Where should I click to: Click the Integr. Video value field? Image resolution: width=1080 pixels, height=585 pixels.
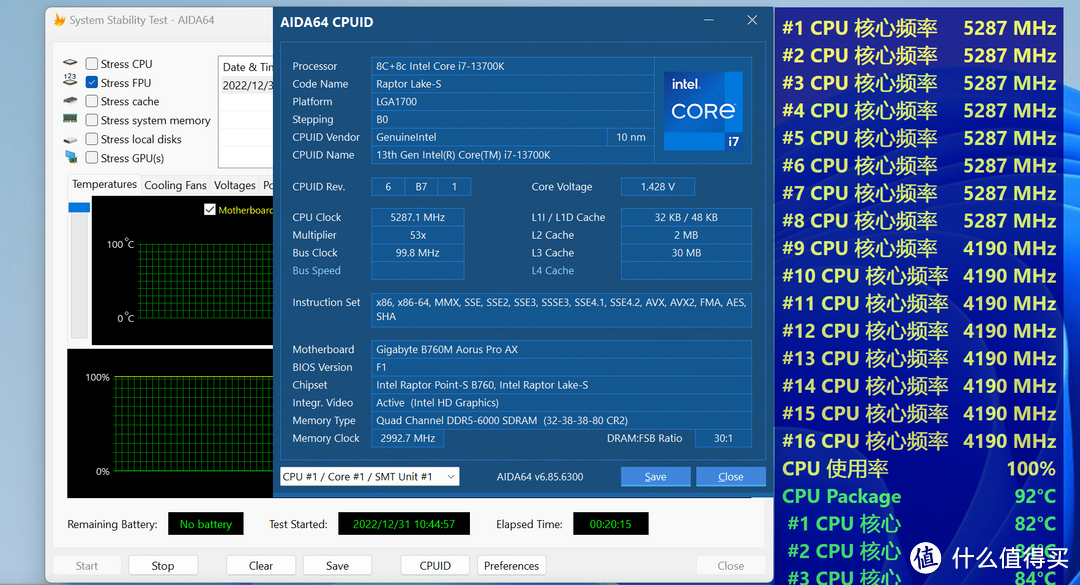click(x=561, y=402)
